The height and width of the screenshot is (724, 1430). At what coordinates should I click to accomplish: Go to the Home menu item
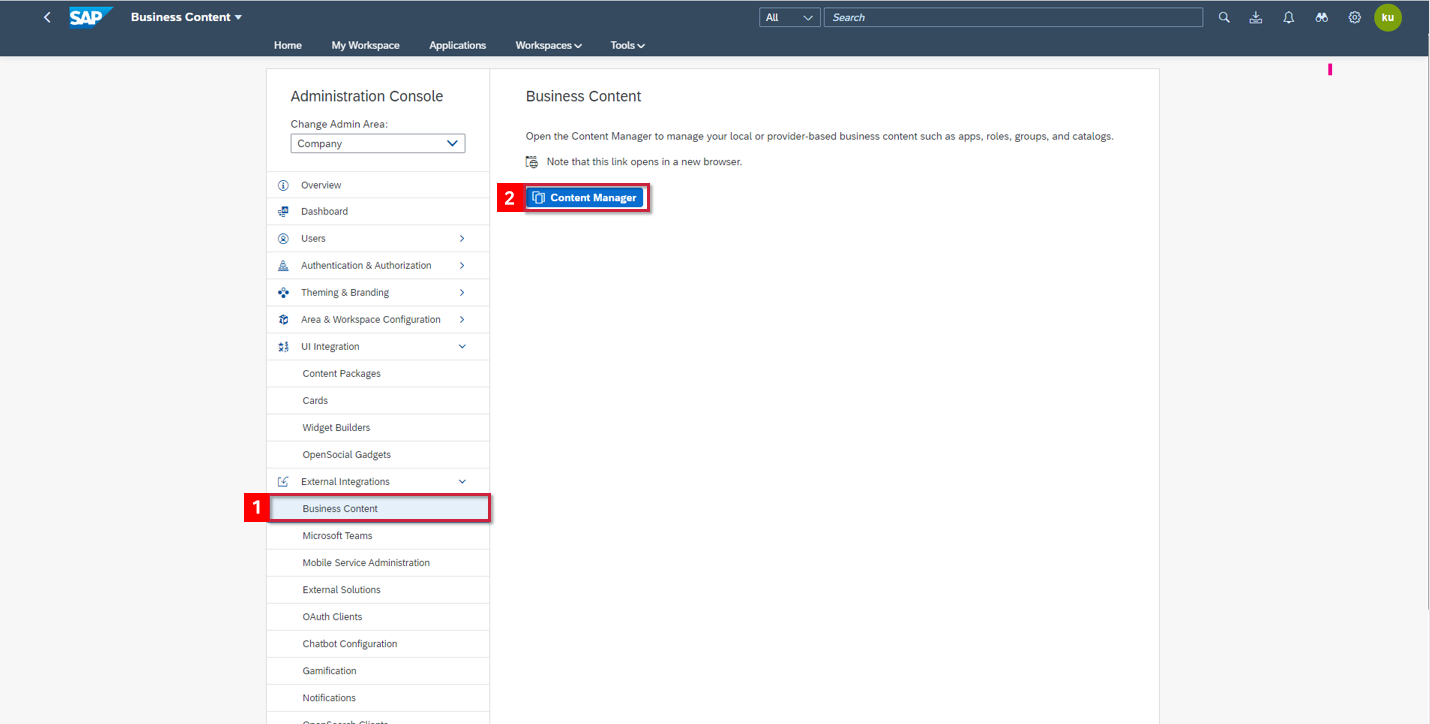coord(288,45)
